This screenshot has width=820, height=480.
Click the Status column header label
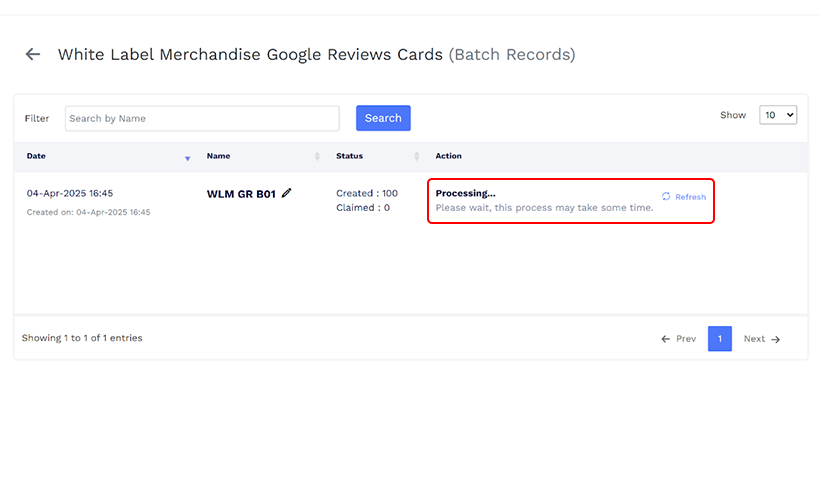pos(349,156)
